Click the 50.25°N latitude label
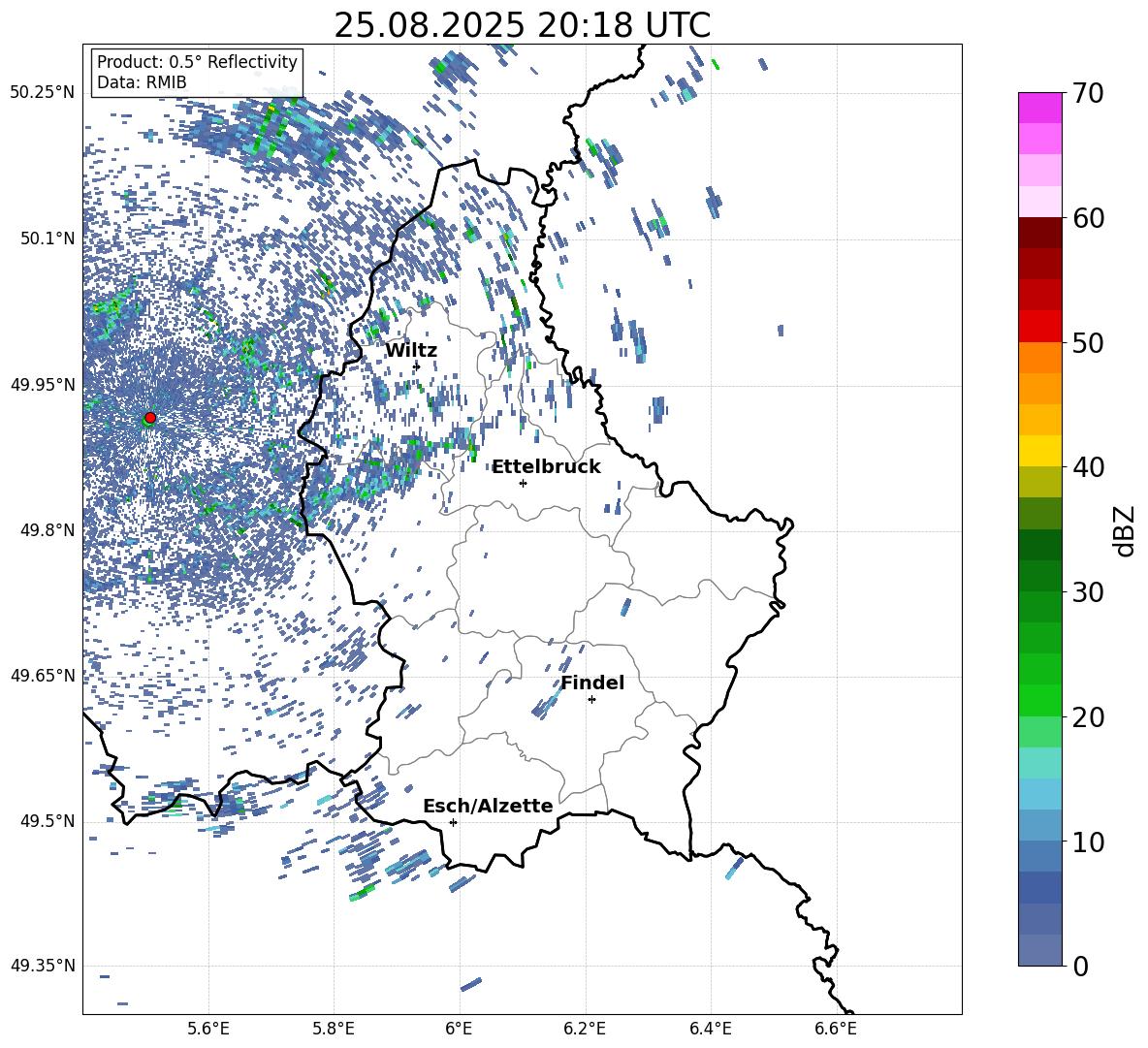 coord(43,93)
